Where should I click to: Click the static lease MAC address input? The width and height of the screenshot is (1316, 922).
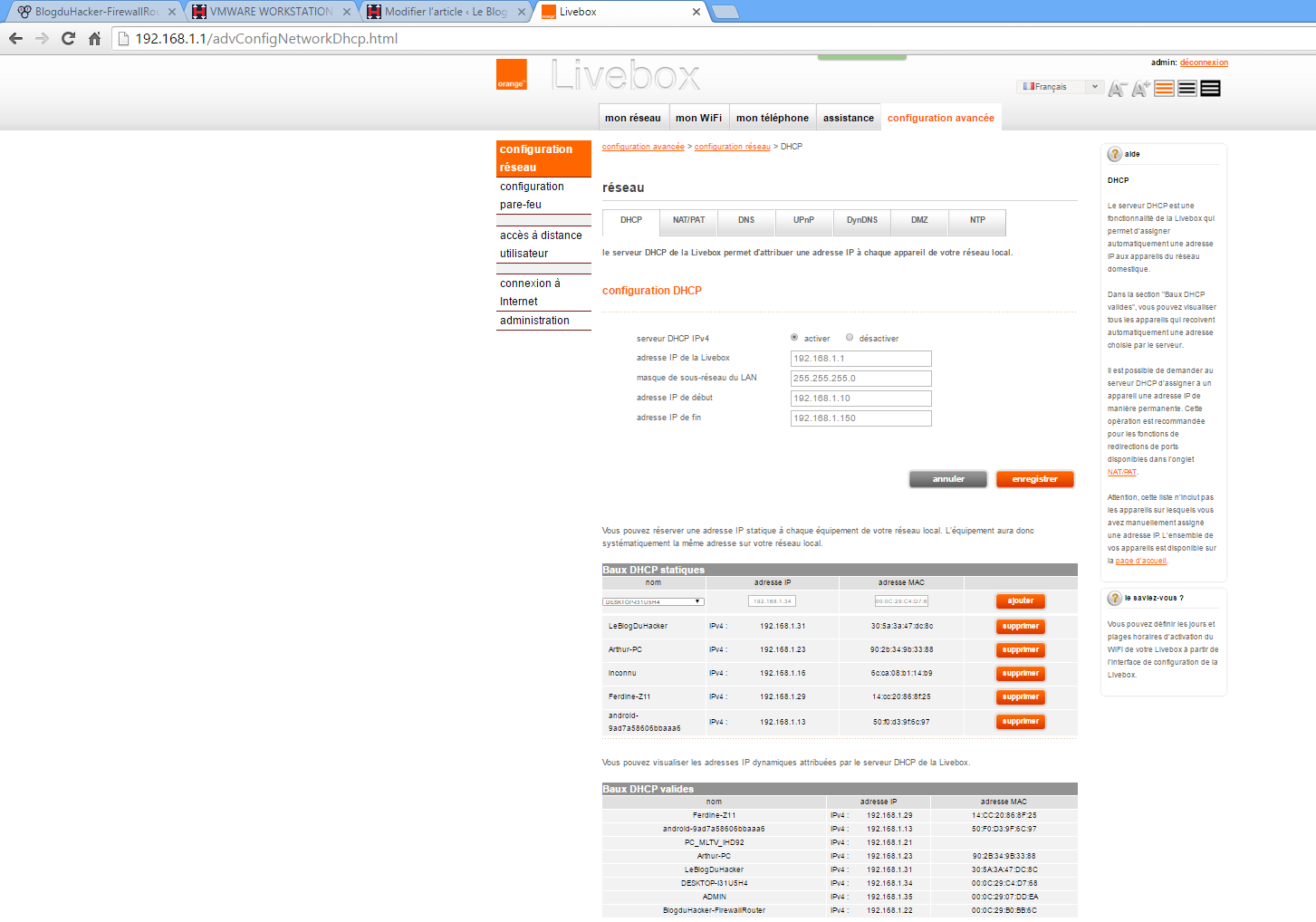point(901,601)
